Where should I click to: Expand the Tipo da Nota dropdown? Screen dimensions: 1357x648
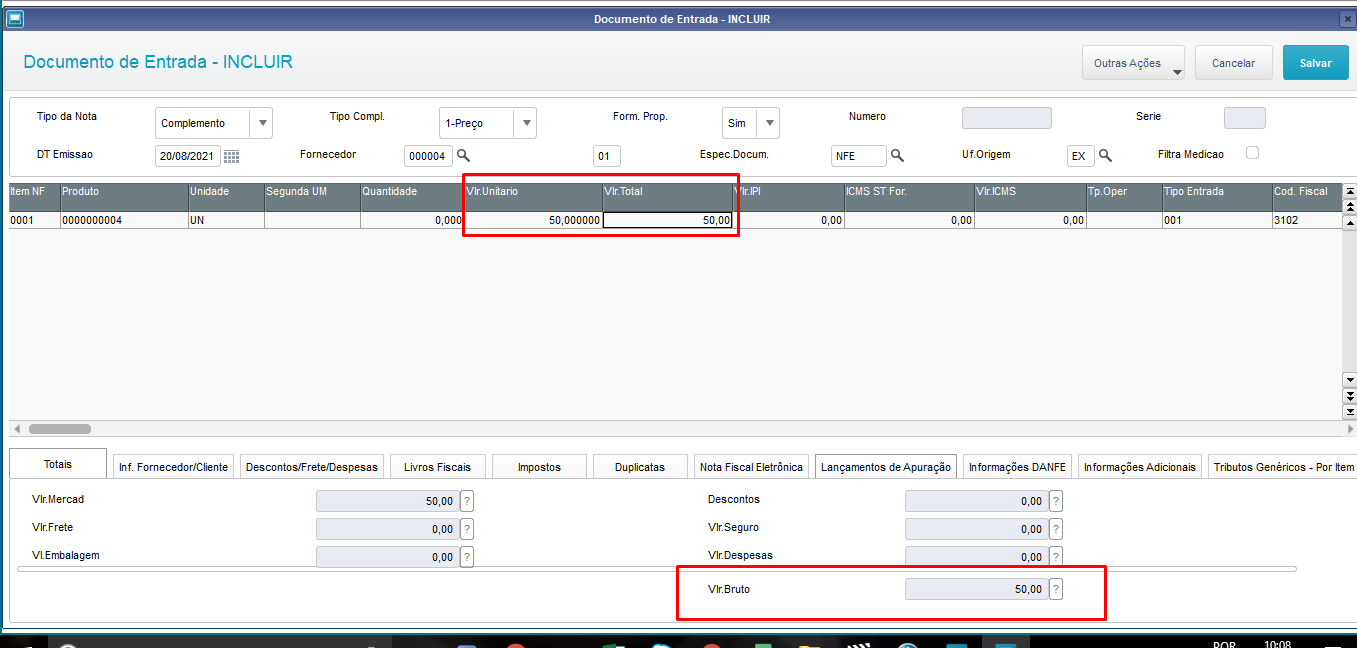[261, 123]
